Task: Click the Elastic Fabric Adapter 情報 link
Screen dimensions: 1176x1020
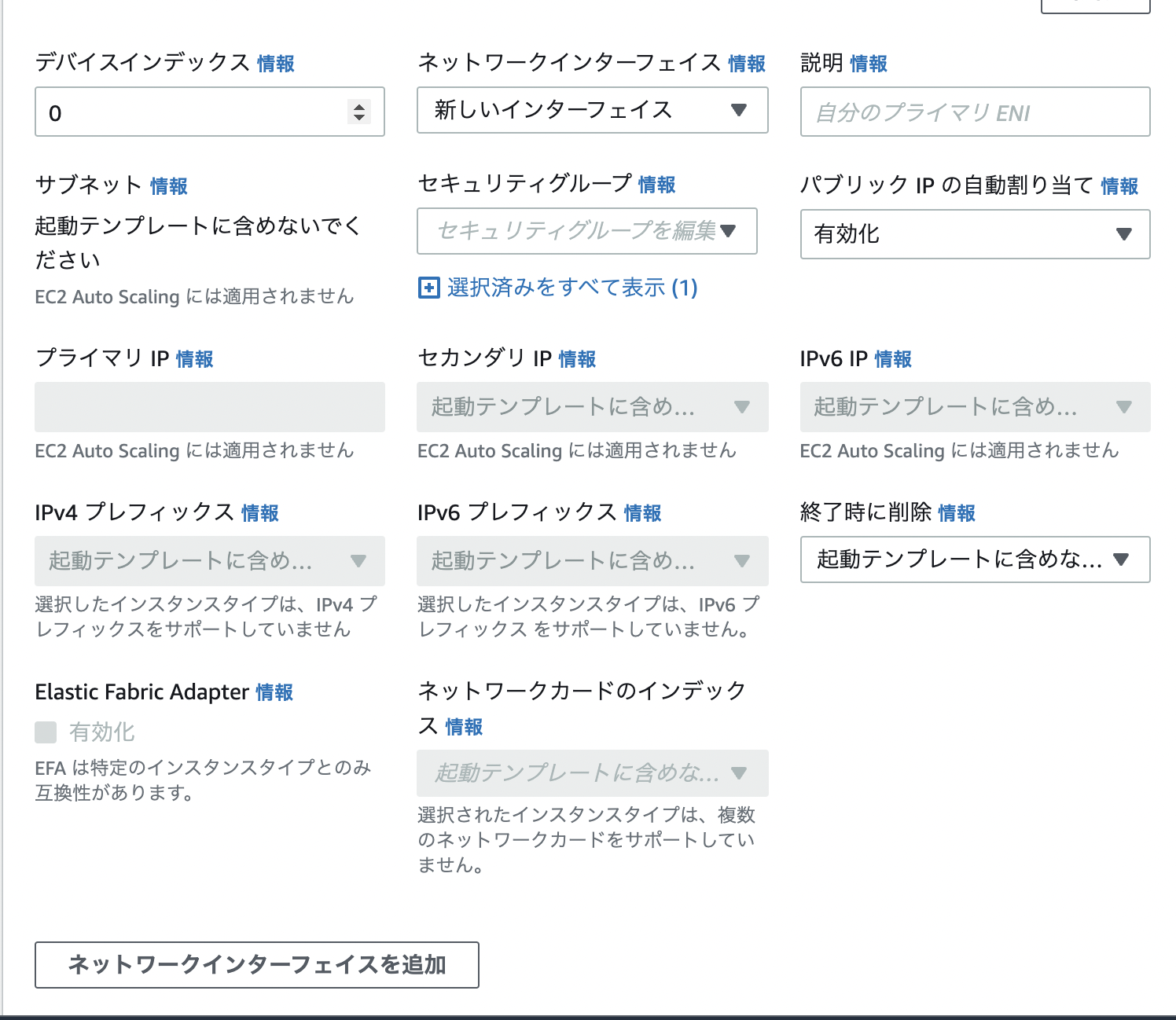Action: pos(274,693)
